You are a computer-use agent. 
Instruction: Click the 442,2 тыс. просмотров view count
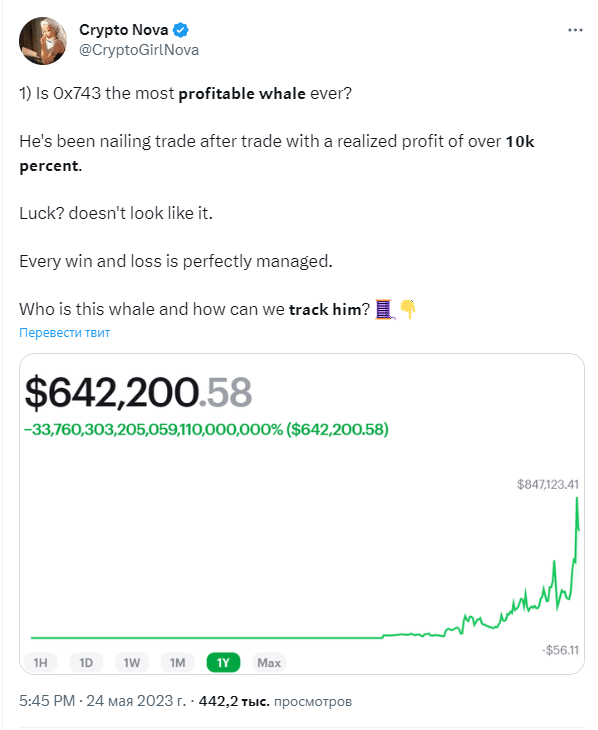[275, 701]
